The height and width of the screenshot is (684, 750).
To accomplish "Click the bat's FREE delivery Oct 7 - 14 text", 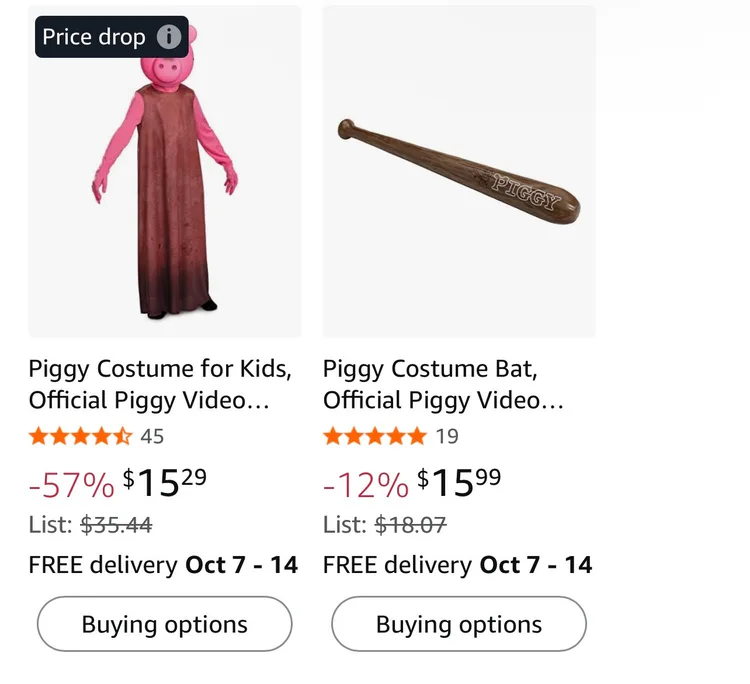I will click(x=457, y=564).
